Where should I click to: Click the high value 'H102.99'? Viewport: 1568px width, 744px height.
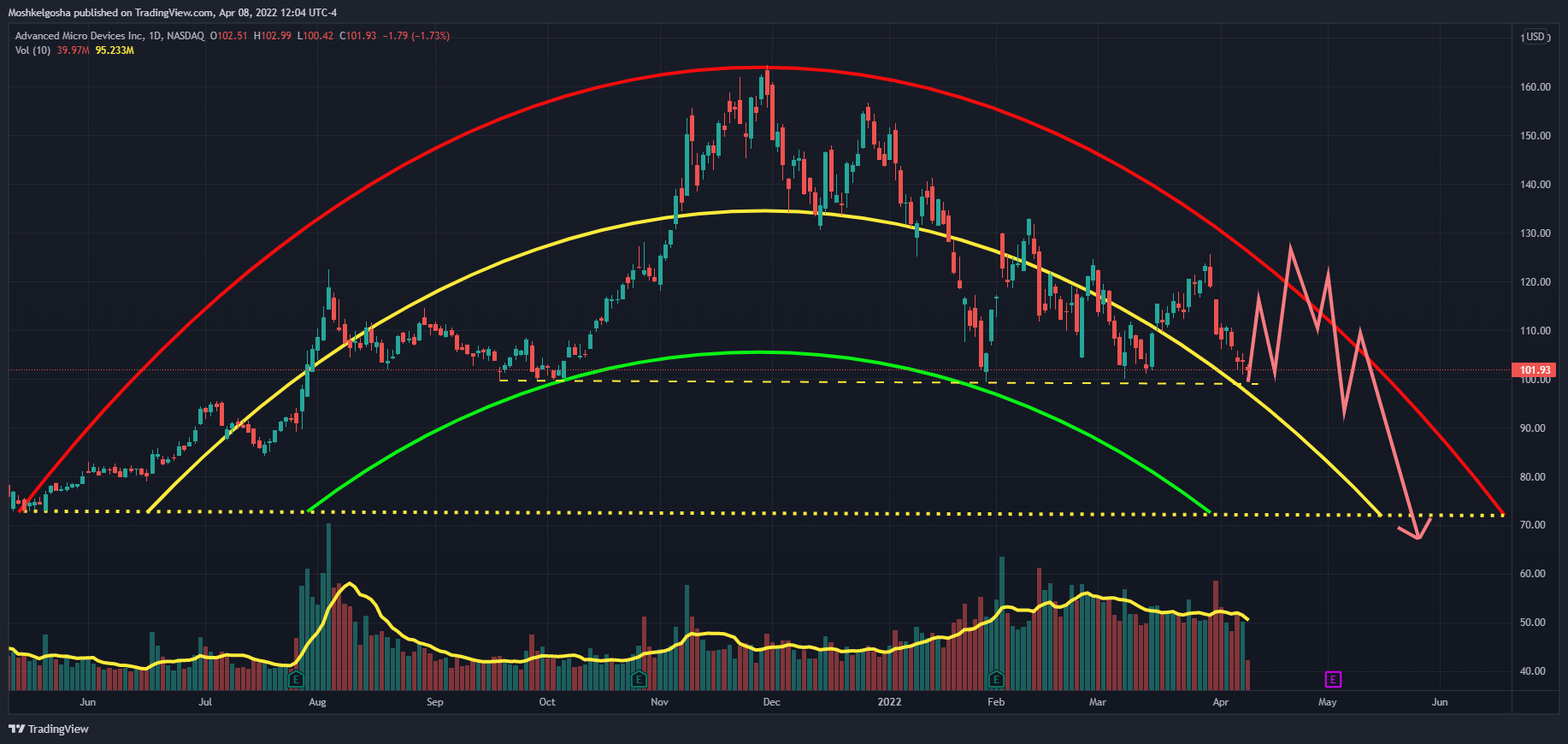(273, 36)
